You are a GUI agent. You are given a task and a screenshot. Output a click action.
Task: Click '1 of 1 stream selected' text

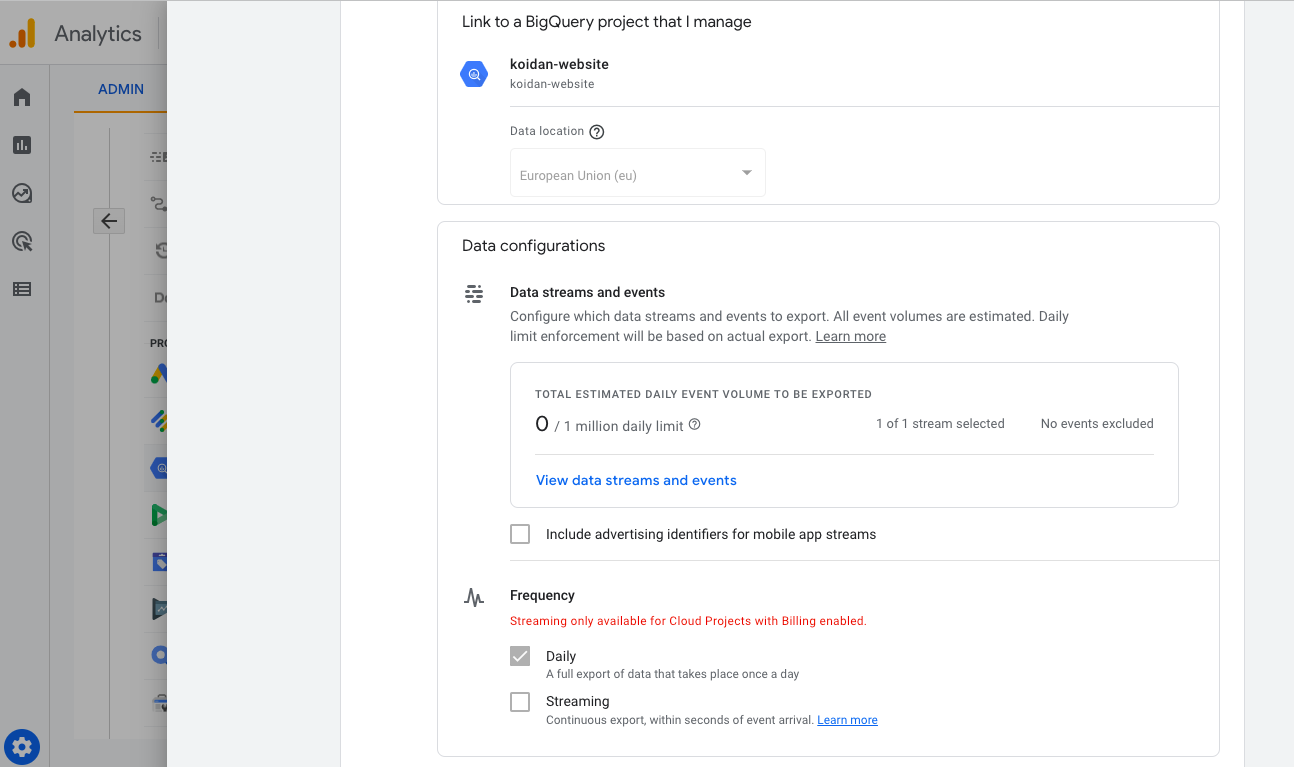pyautogui.click(x=940, y=424)
